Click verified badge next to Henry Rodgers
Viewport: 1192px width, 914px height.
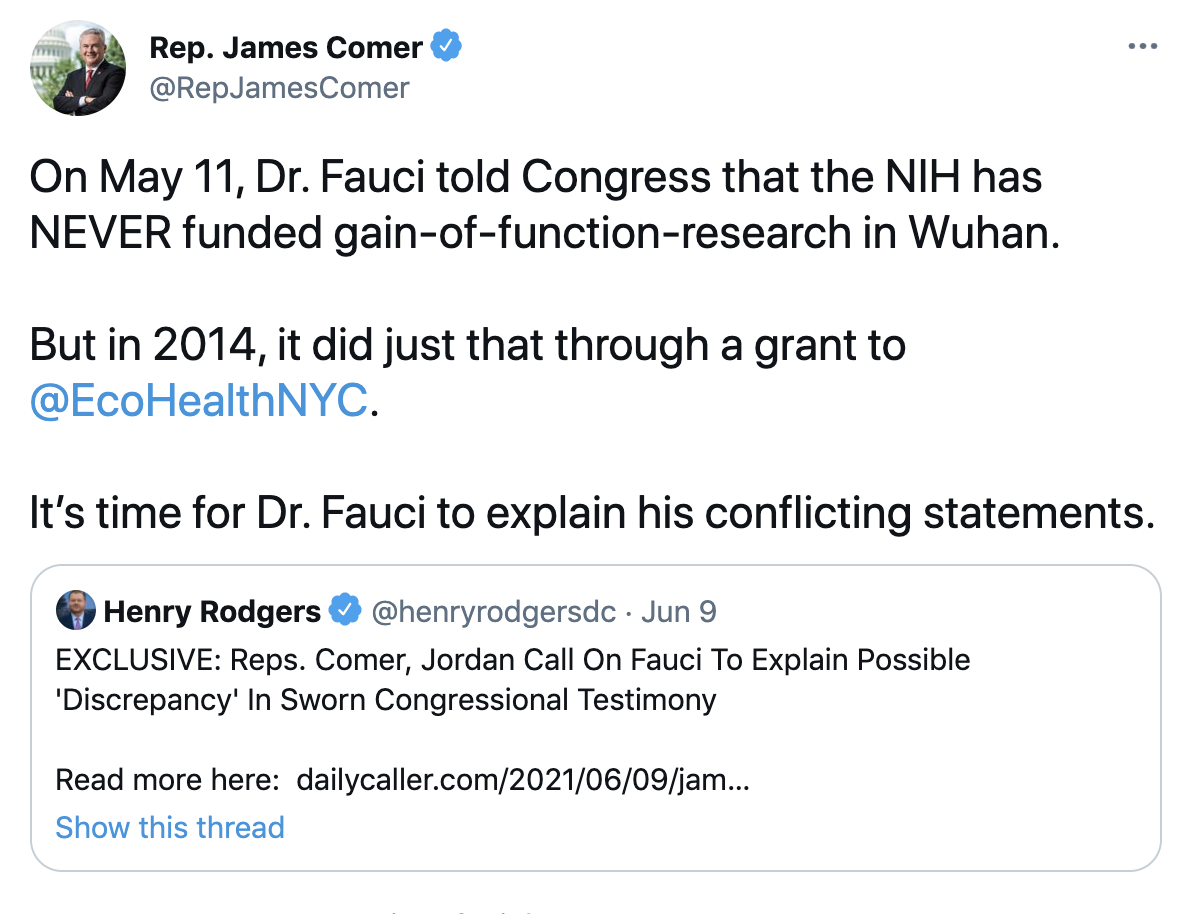[345, 611]
